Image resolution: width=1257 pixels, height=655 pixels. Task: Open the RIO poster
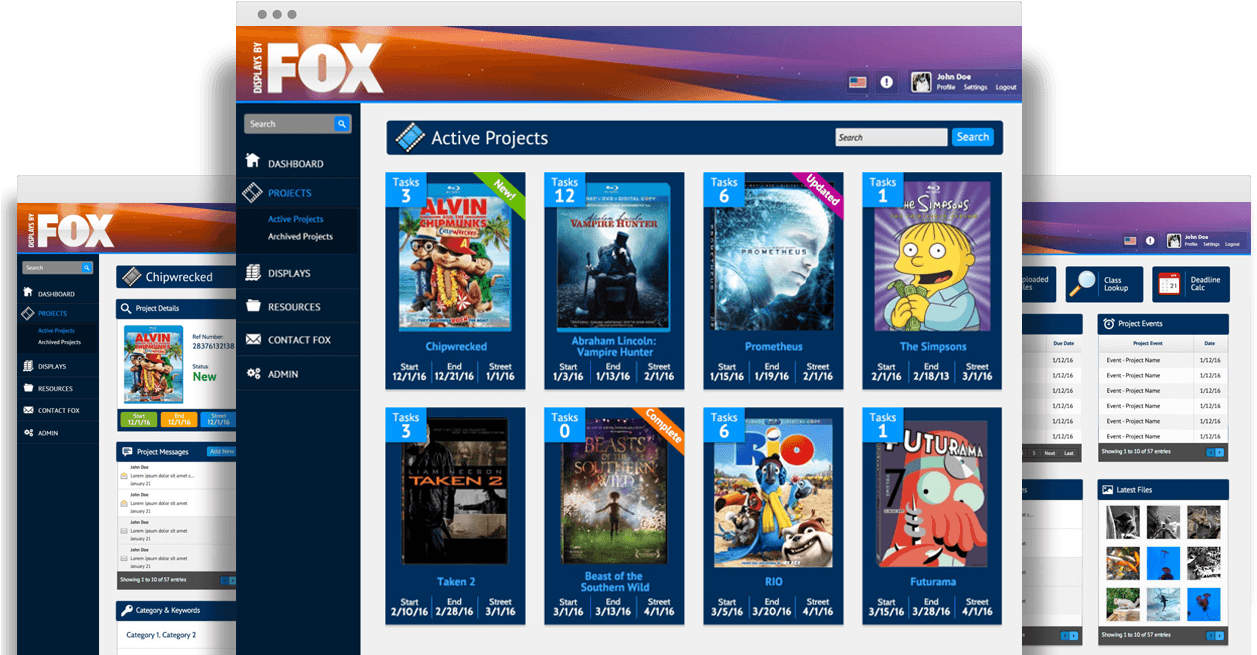[x=774, y=492]
